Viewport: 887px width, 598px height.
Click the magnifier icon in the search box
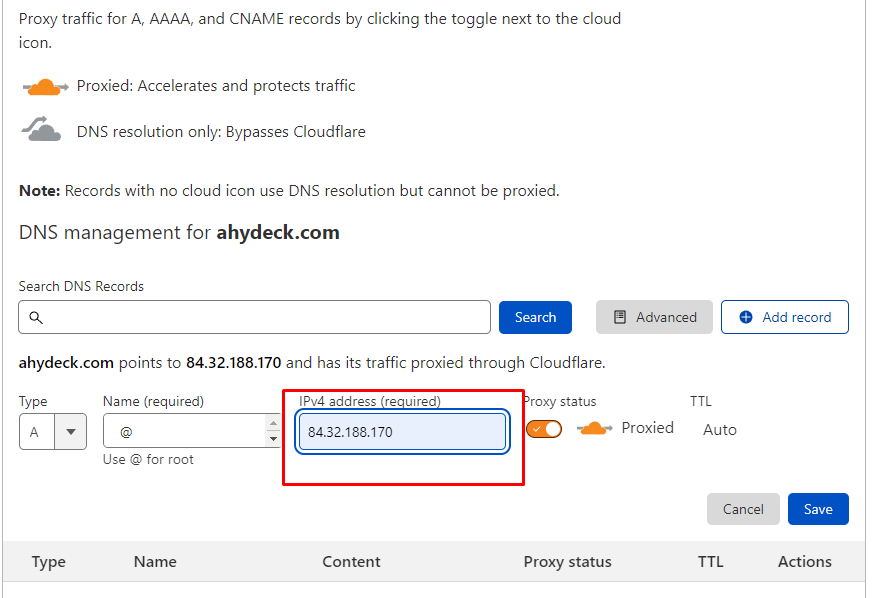click(36, 318)
